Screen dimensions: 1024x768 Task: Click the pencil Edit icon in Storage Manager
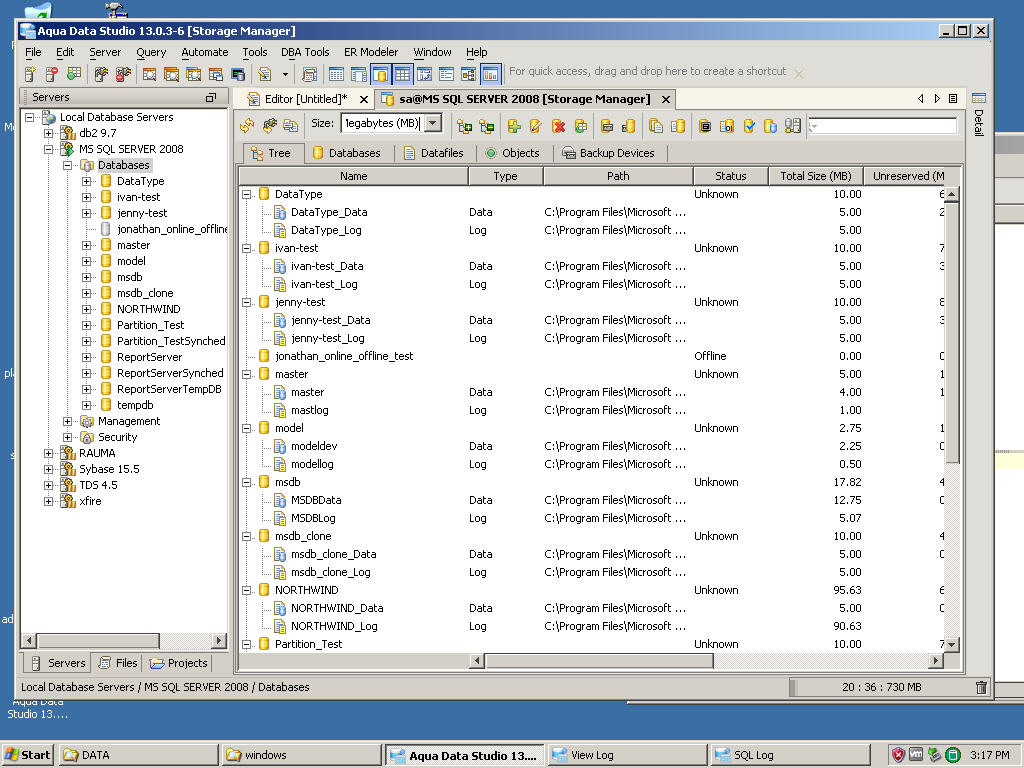click(x=536, y=125)
